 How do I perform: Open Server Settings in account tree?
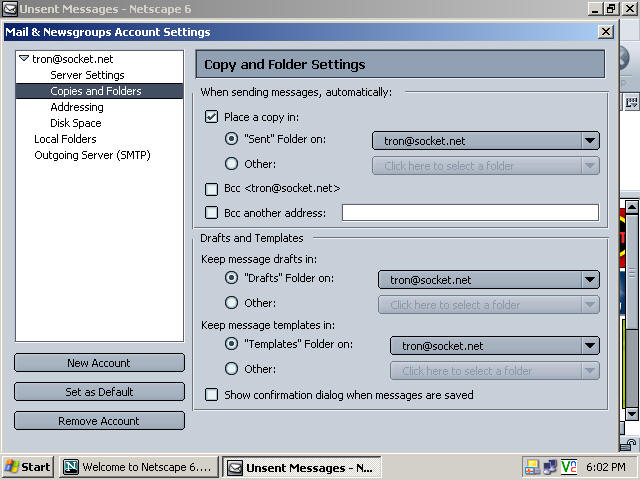[x=87, y=75]
